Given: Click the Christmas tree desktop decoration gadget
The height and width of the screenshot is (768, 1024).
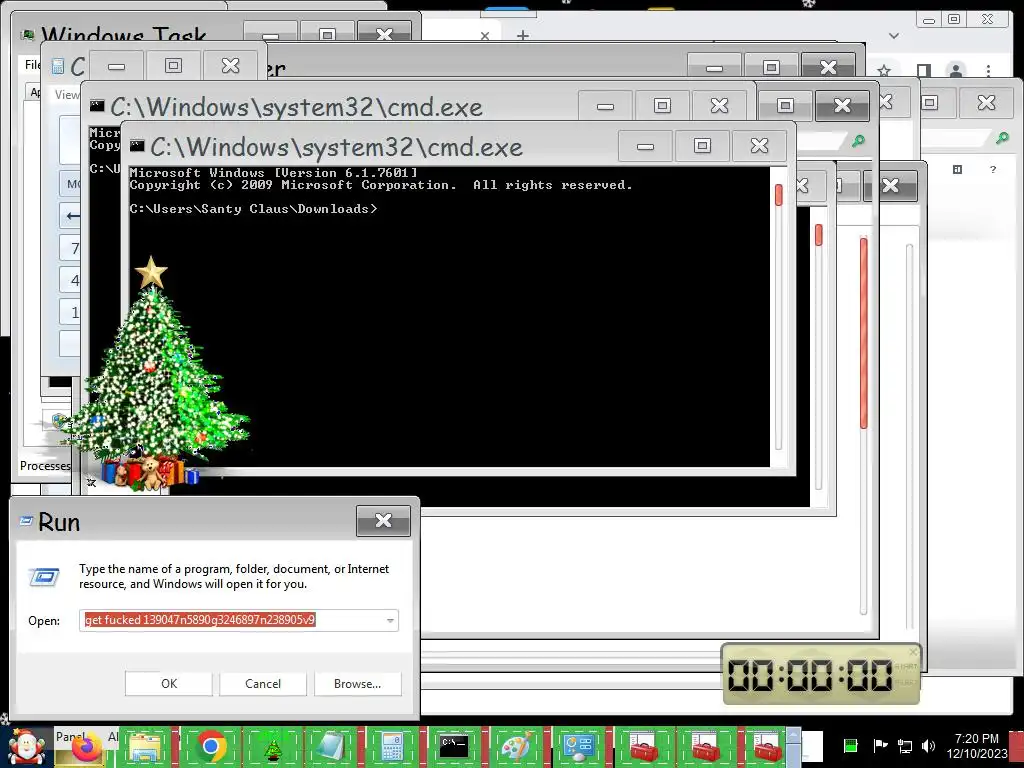Looking at the screenshot, I should click(x=153, y=374).
